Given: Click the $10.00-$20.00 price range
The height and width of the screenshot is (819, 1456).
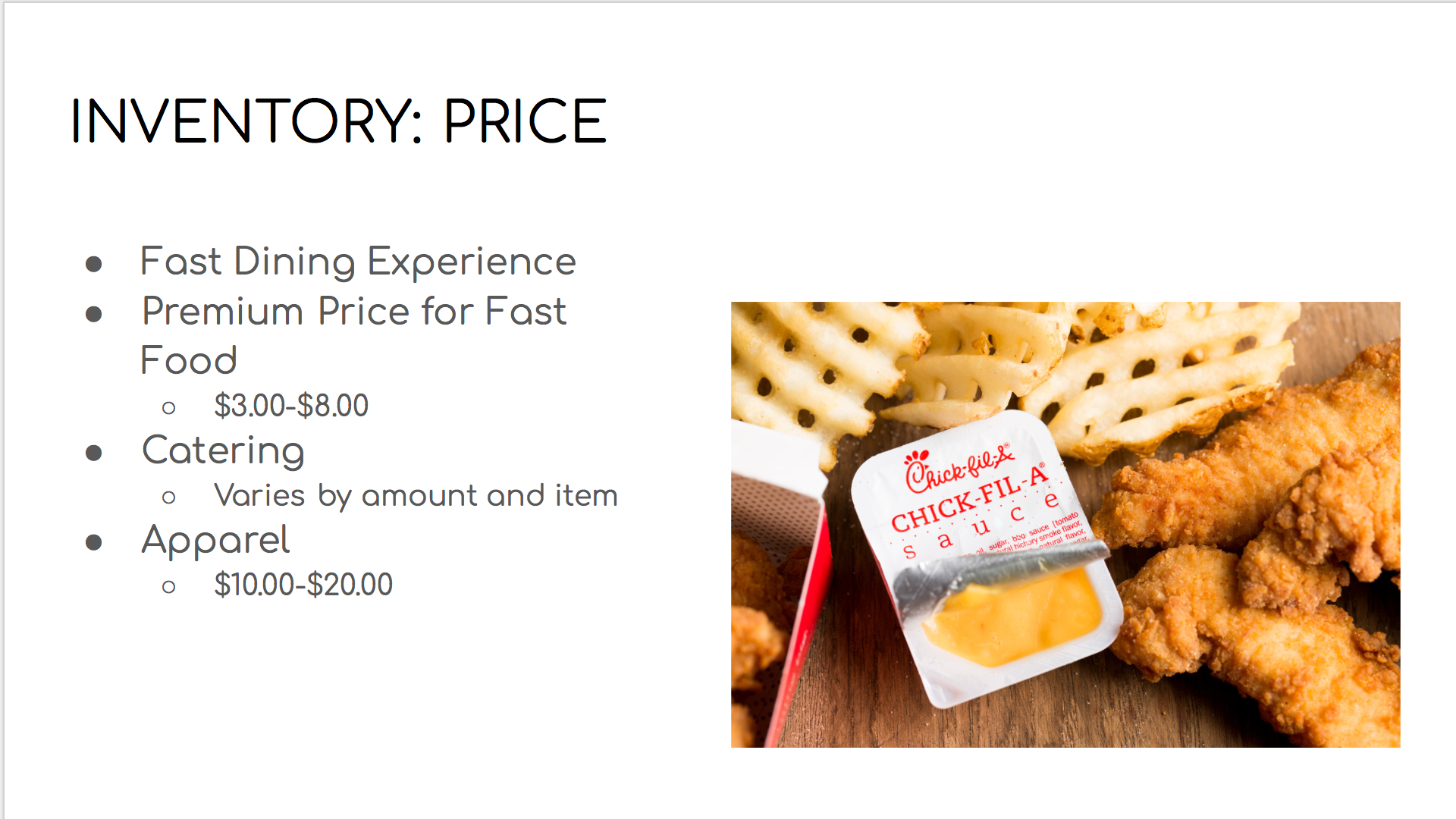Looking at the screenshot, I should click(x=303, y=585).
